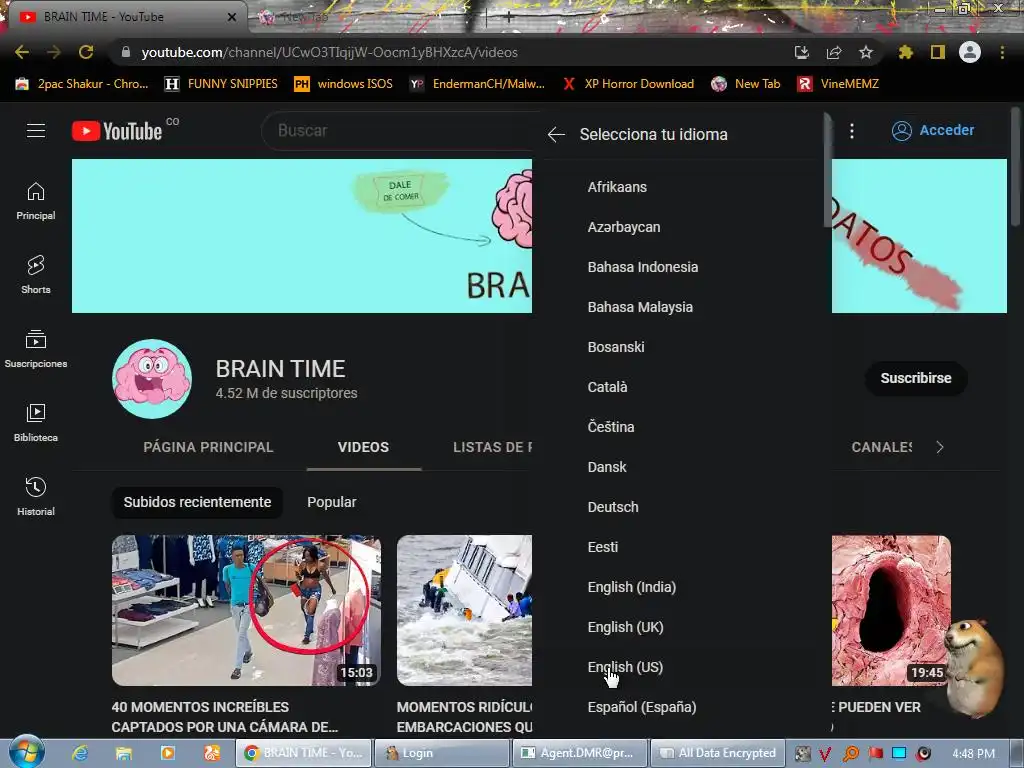This screenshot has height=768, width=1024.
Task: Open Shorts from the sidebar
Action: pos(36,275)
